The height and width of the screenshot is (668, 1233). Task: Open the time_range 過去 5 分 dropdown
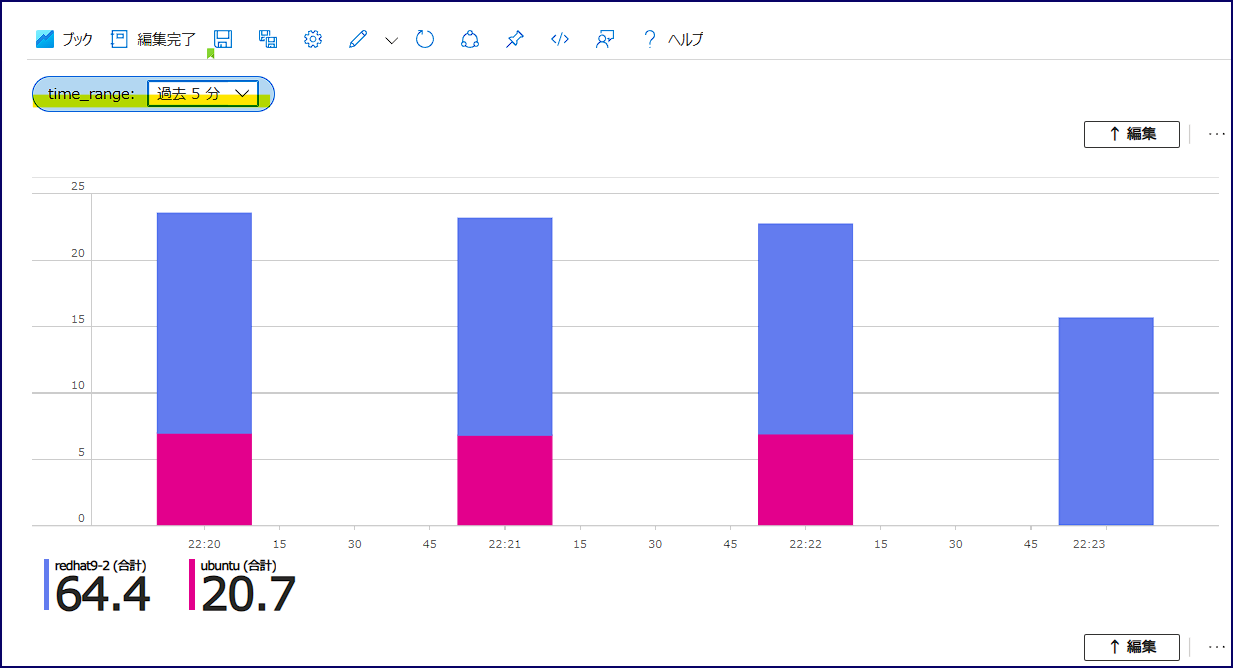[203, 94]
